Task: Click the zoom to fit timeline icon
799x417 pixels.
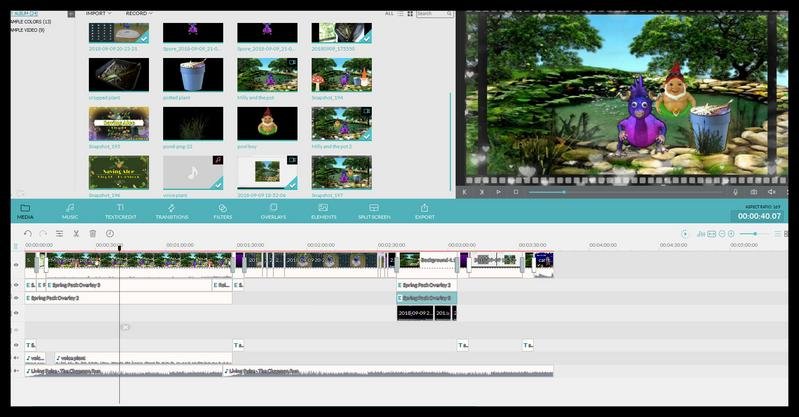Action: (x=712, y=233)
